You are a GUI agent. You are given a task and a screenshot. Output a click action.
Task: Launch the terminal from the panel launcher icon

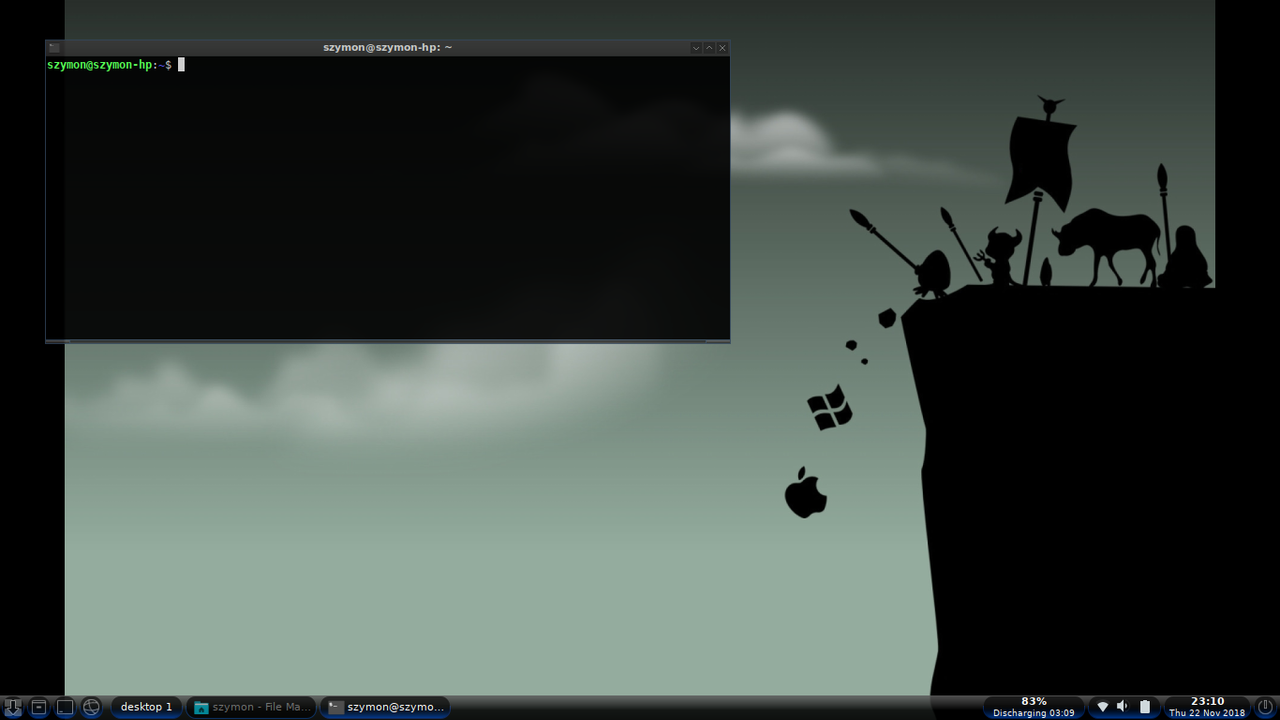click(65, 707)
